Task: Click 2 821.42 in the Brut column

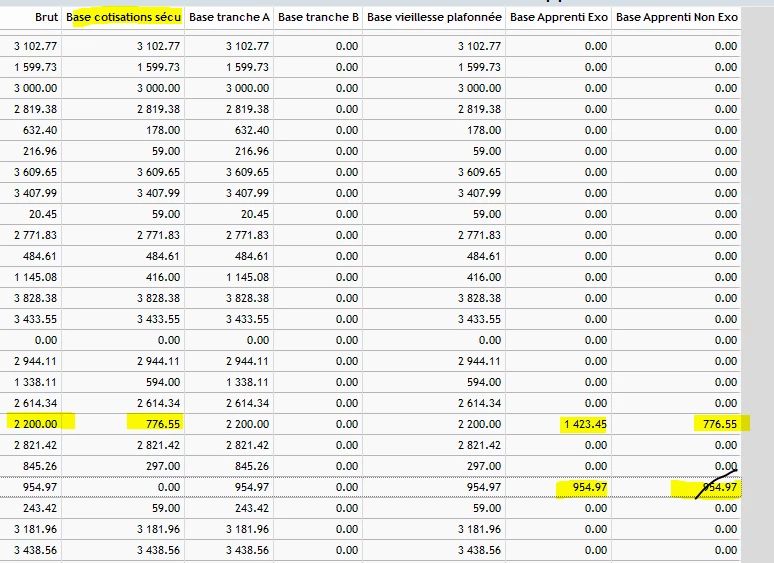Action: 36,445
